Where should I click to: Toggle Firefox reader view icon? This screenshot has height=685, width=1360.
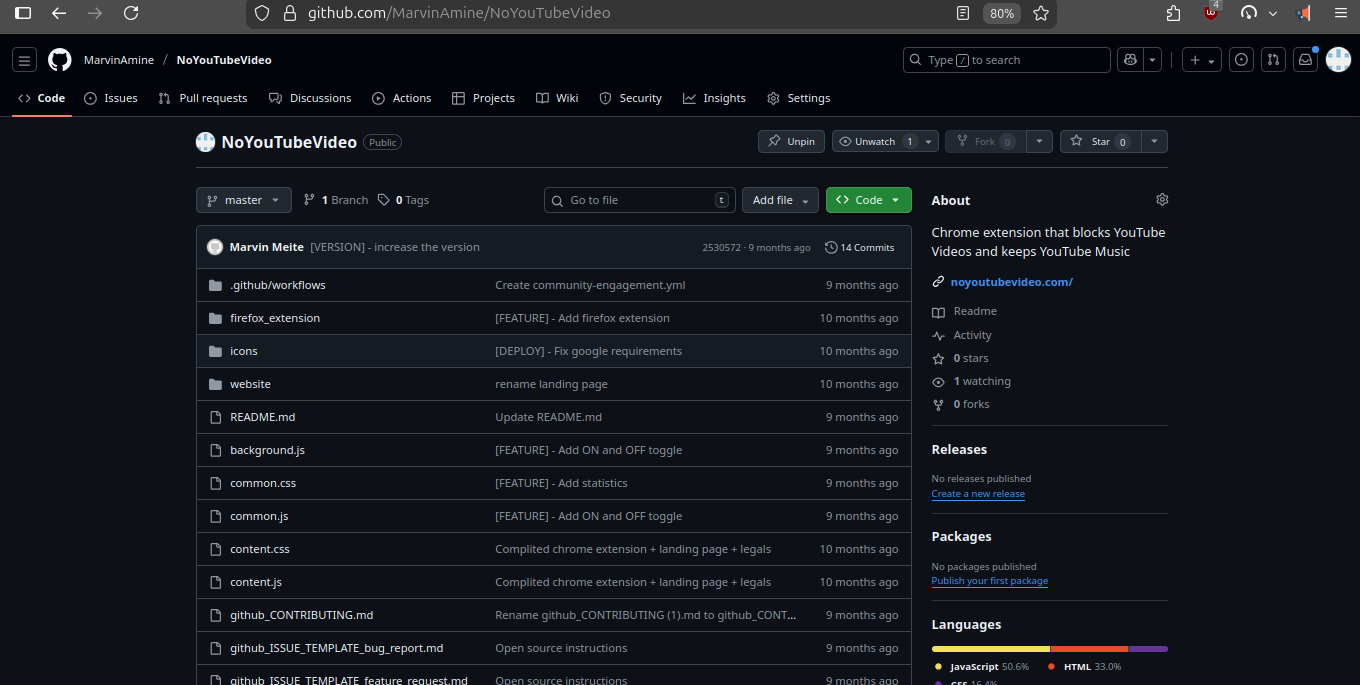[x=963, y=13]
